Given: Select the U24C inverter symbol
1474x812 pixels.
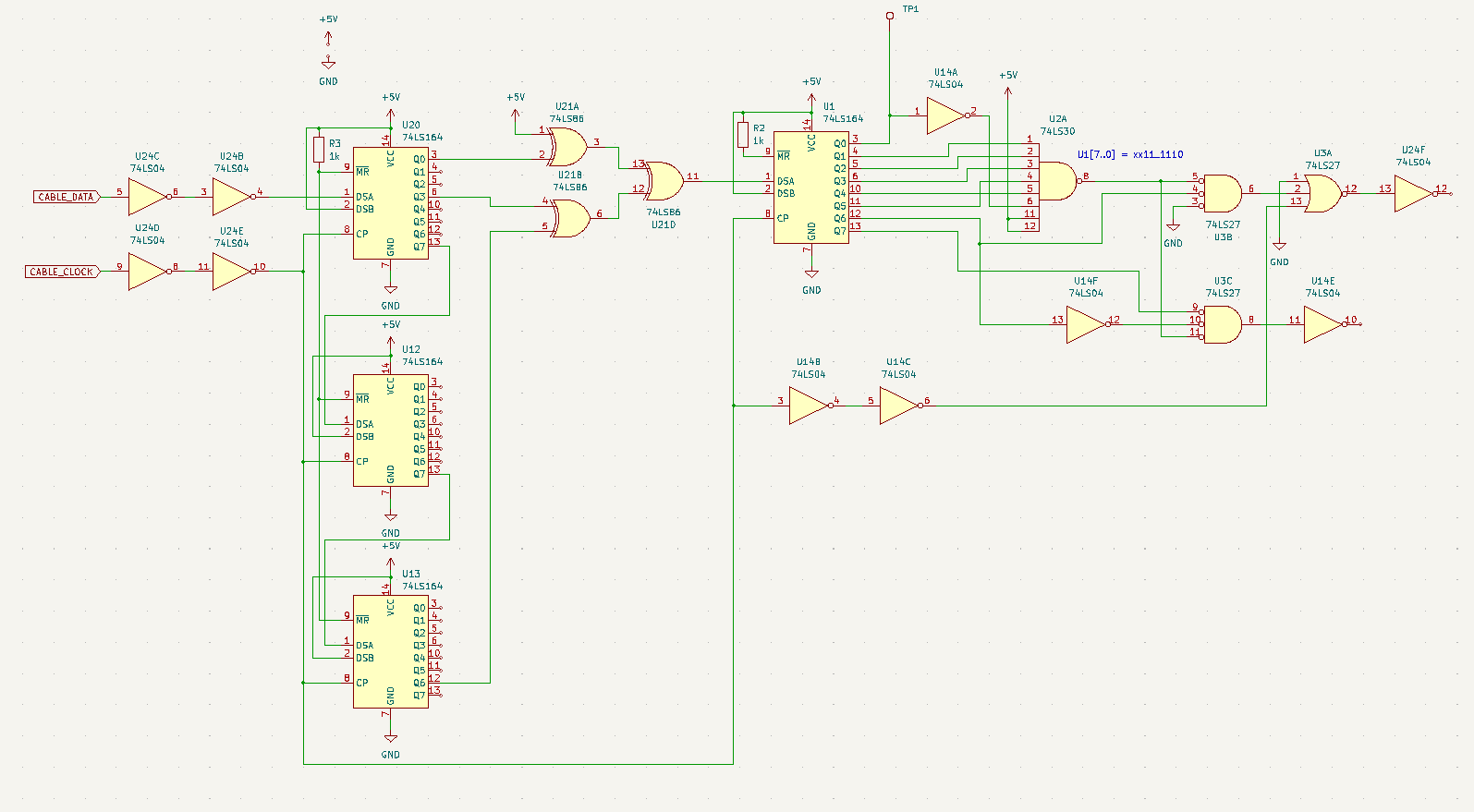Looking at the screenshot, I should click(x=146, y=197).
